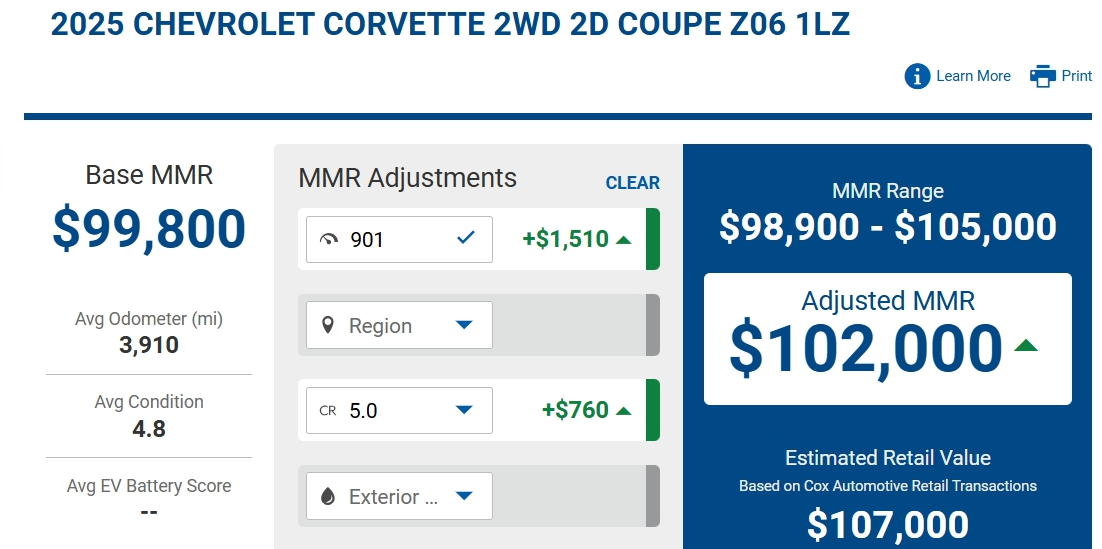Click the green bar on odometer adjustment row
The width and height of the screenshot is (1102, 549).
click(x=653, y=239)
